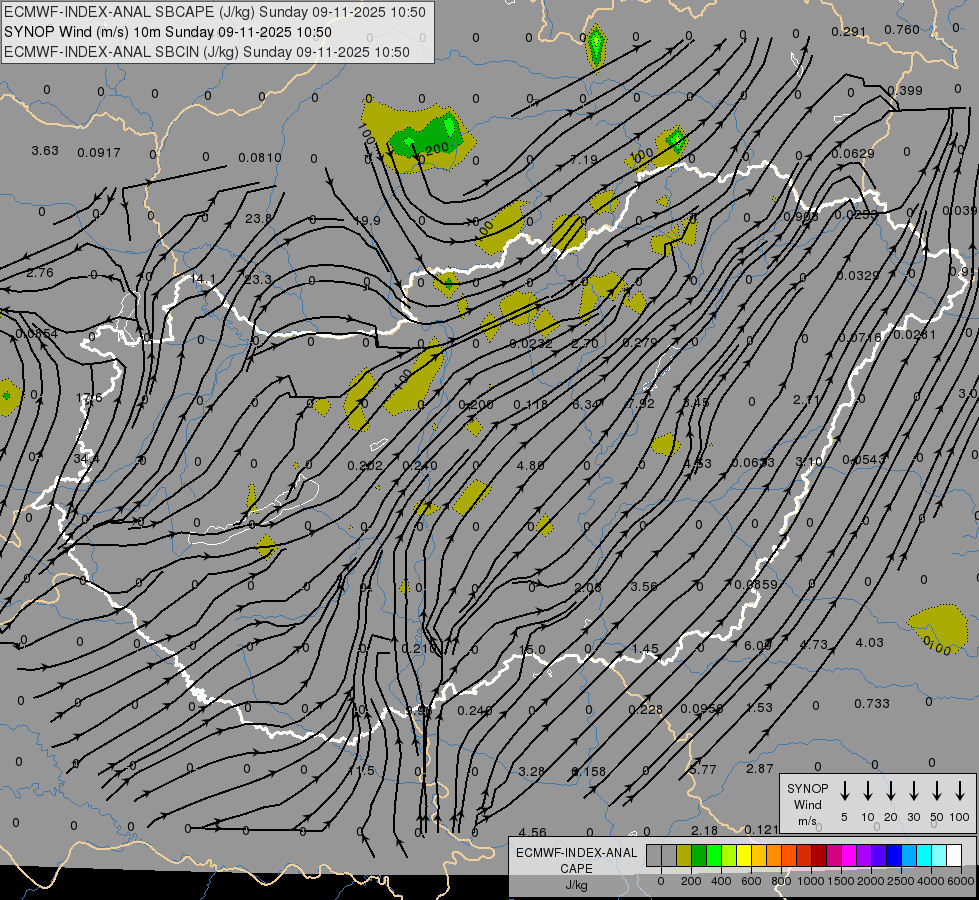Click the map value 0.0329

[858, 275]
